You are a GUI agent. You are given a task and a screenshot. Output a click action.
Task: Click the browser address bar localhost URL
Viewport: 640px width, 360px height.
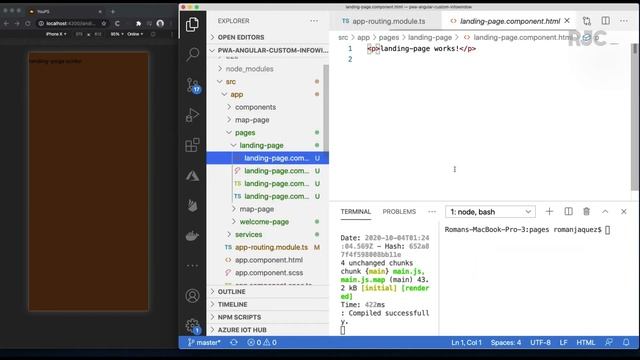[x=70, y=24]
